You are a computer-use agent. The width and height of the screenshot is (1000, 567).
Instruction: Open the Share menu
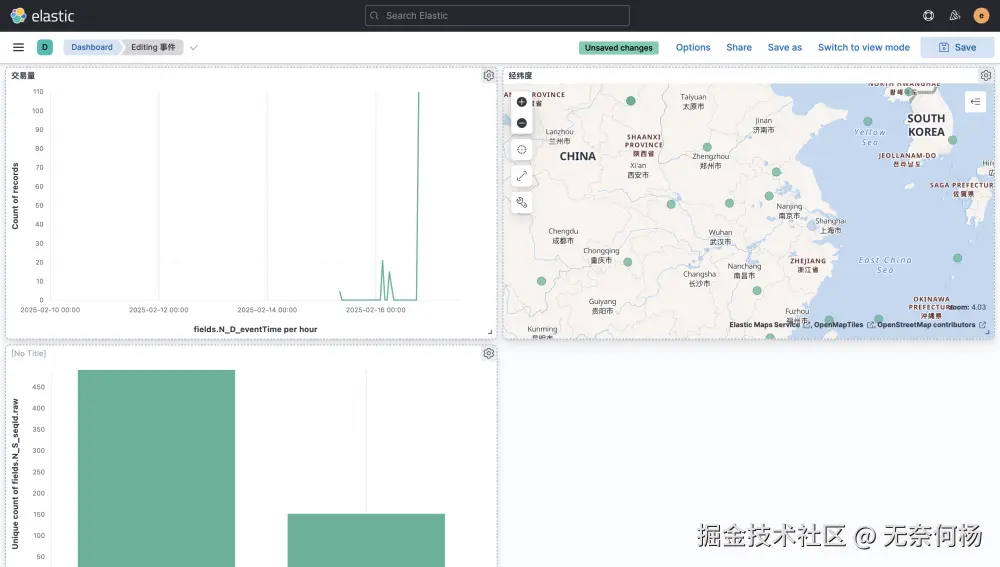pyautogui.click(x=739, y=47)
